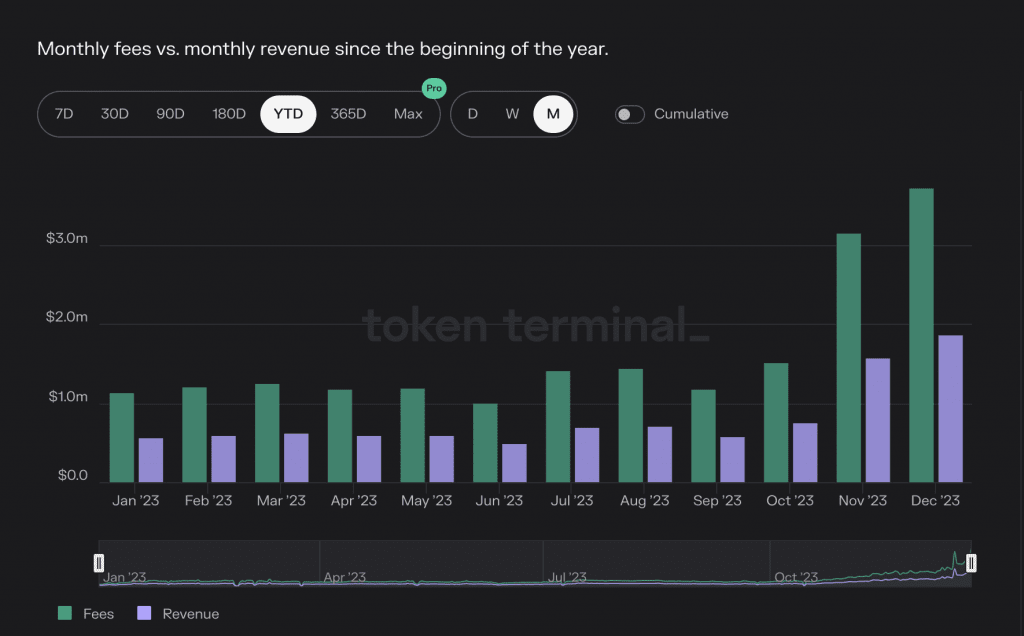Select the YTD range option
This screenshot has width=1024, height=636.
288,114
